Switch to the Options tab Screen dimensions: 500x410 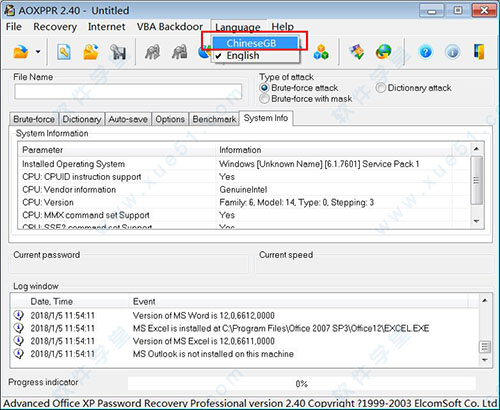[170, 119]
